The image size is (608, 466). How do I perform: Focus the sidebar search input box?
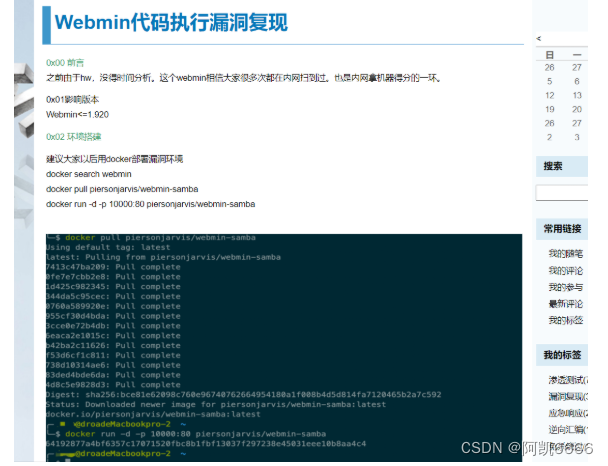click(562, 193)
